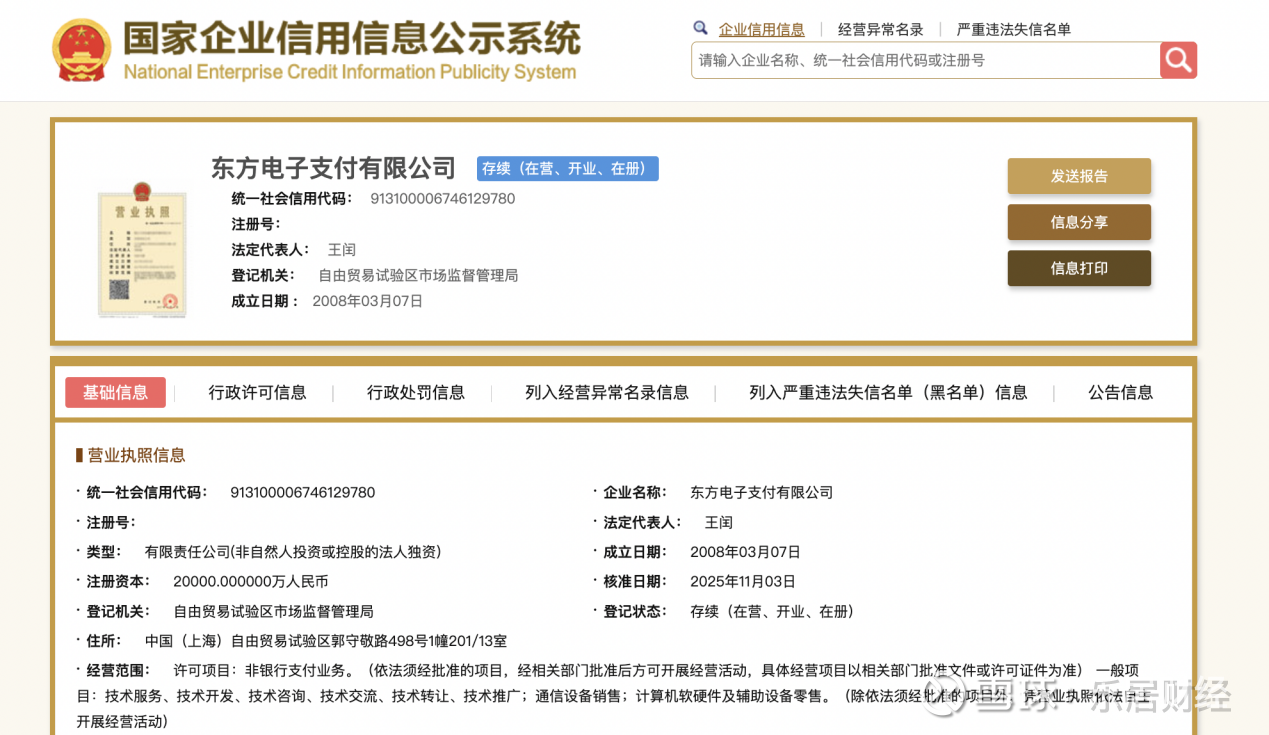Click the 存续（在营、开业、在册） status badge
Screen dimensions: 1269x735
(x=567, y=168)
